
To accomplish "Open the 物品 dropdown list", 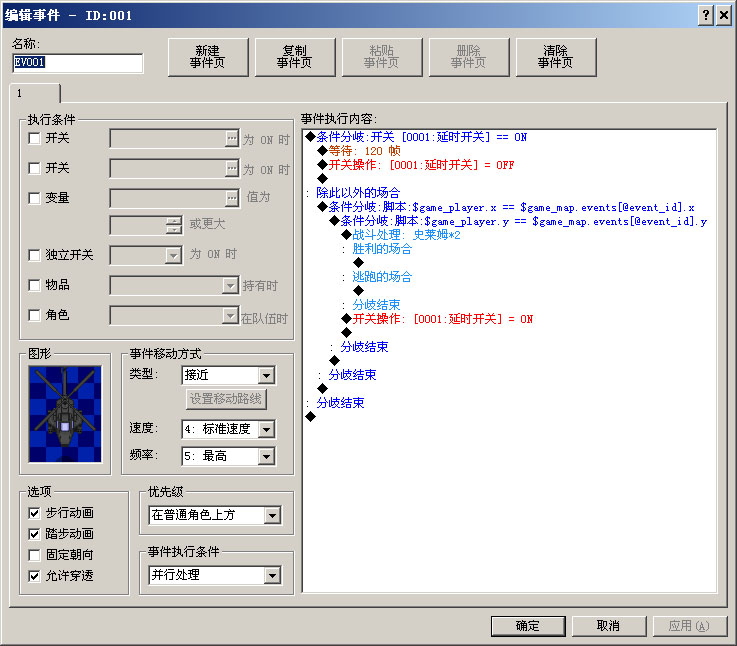I will click(230, 285).
